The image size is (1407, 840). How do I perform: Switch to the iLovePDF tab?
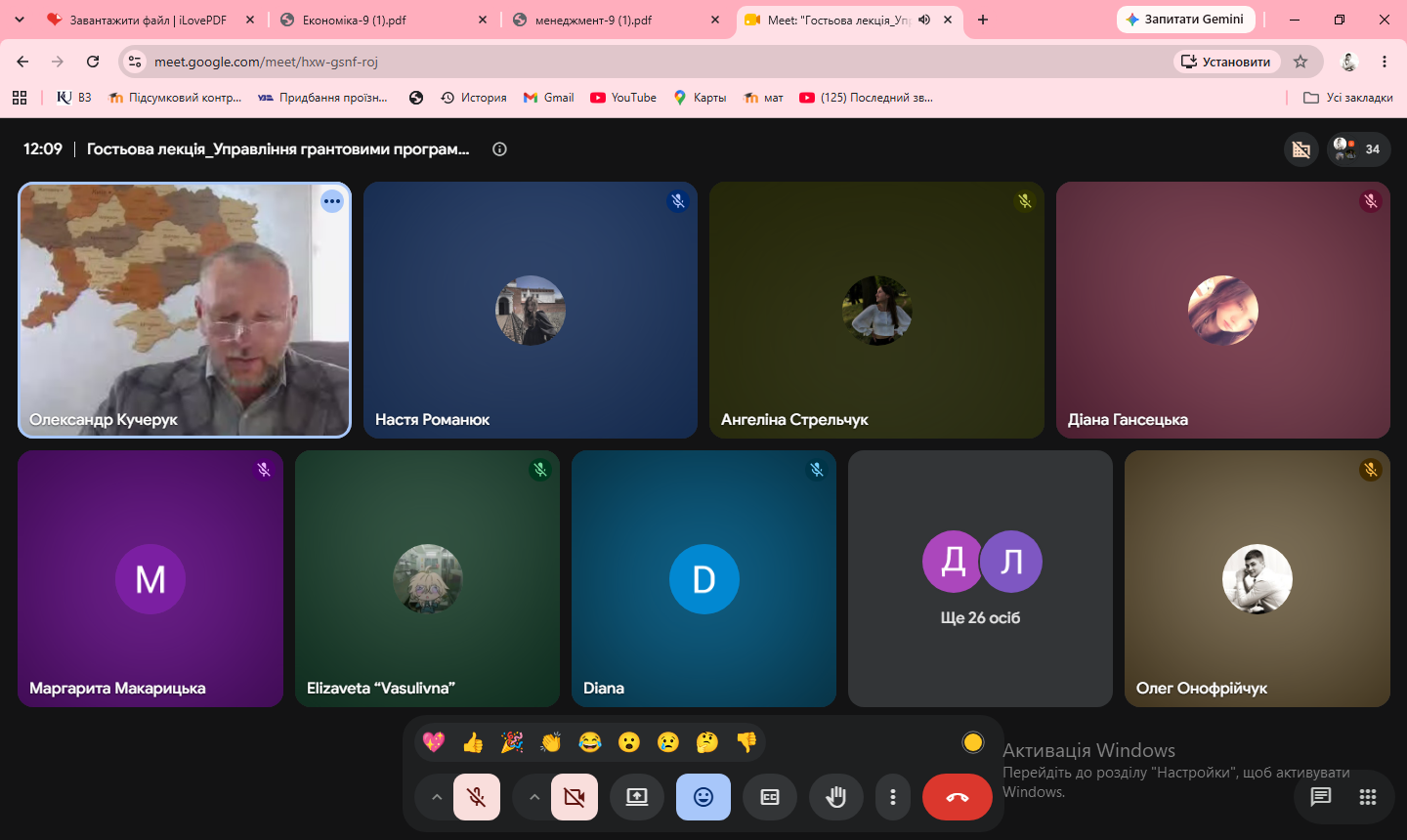(x=151, y=20)
